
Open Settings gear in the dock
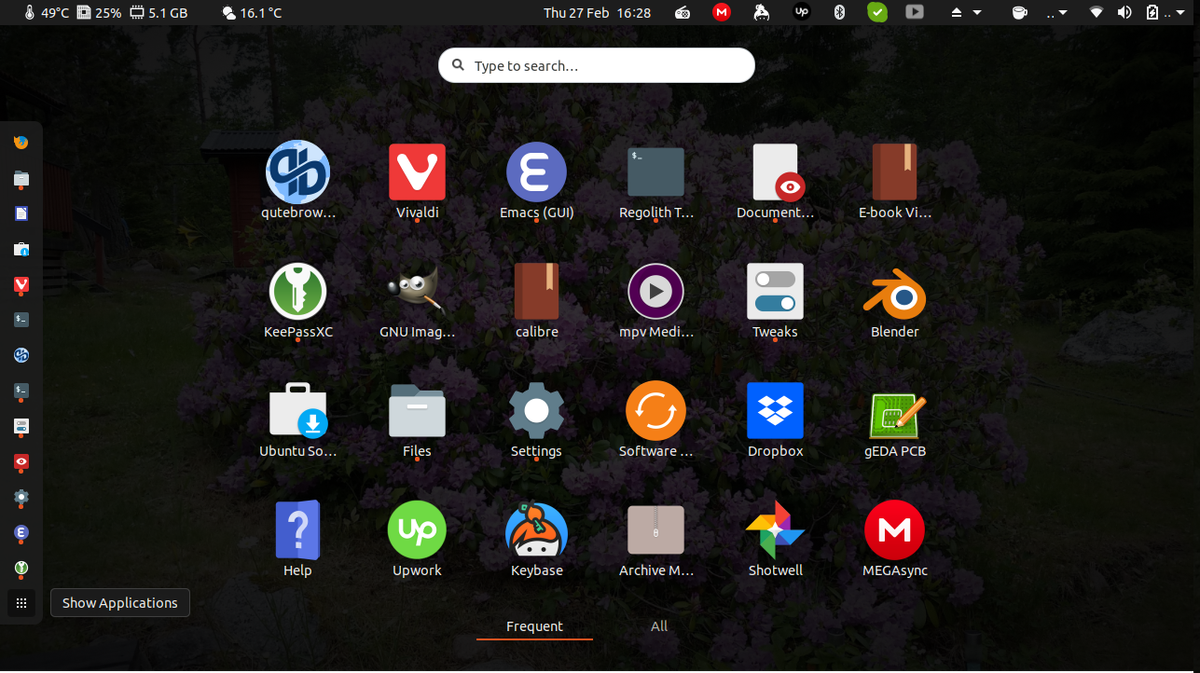(x=21, y=497)
